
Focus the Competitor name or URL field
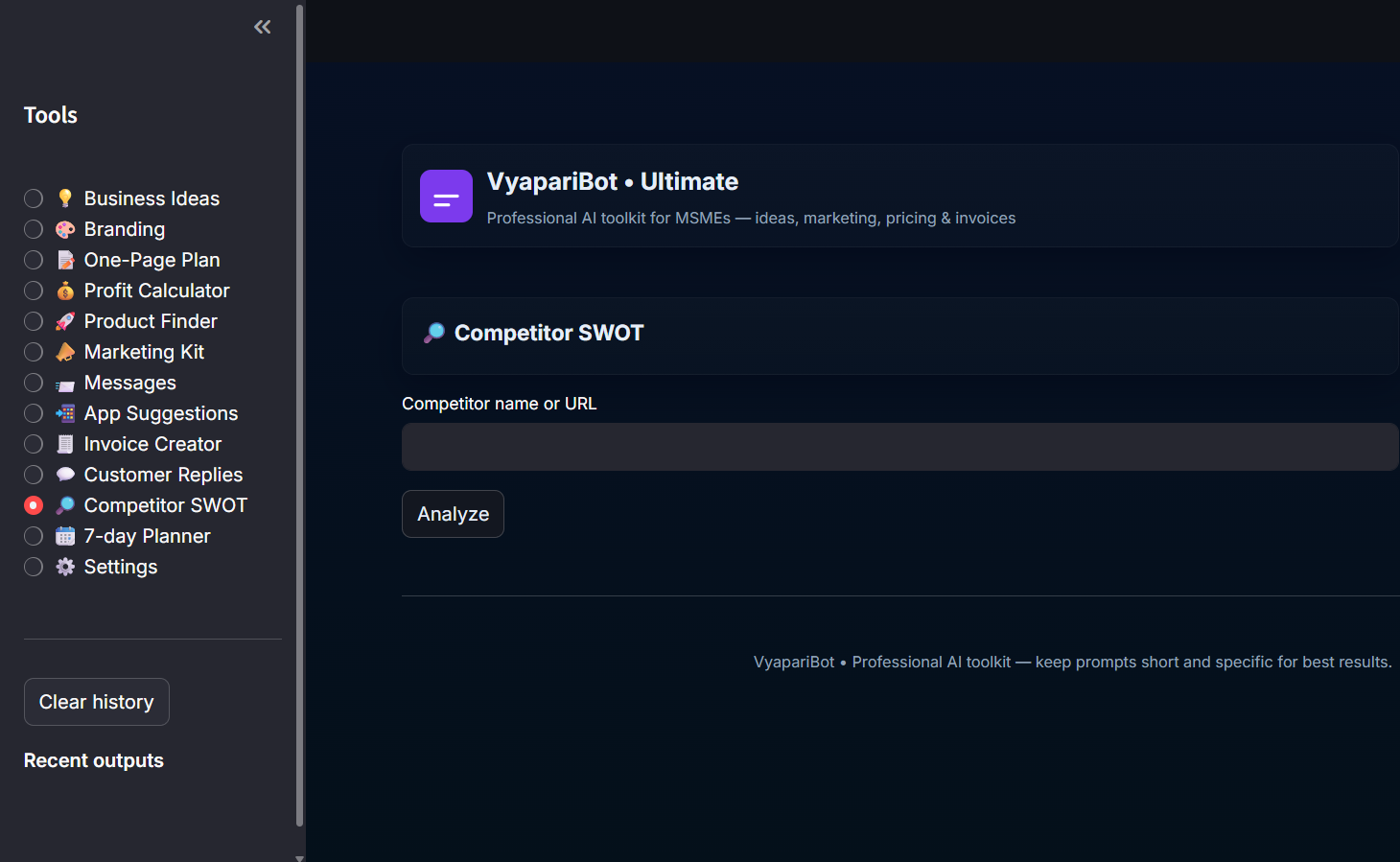899,447
